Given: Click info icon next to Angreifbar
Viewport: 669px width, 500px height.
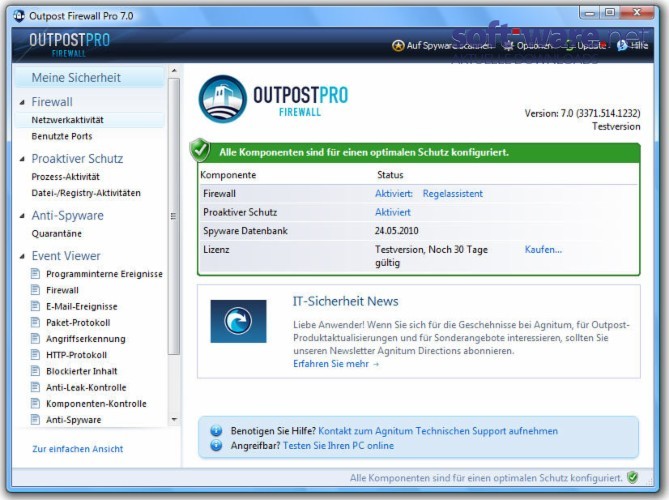Looking at the screenshot, I should pyautogui.click(x=216, y=445).
